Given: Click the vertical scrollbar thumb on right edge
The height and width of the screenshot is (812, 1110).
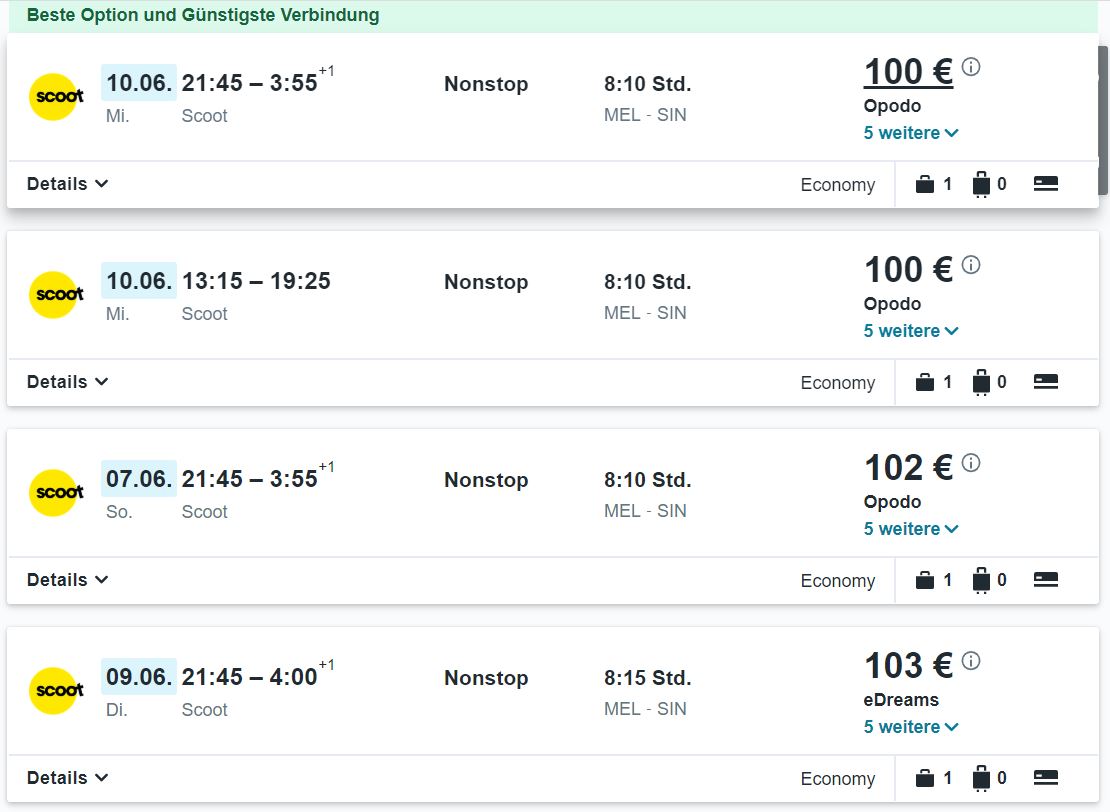Looking at the screenshot, I should tap(1103, 120).
